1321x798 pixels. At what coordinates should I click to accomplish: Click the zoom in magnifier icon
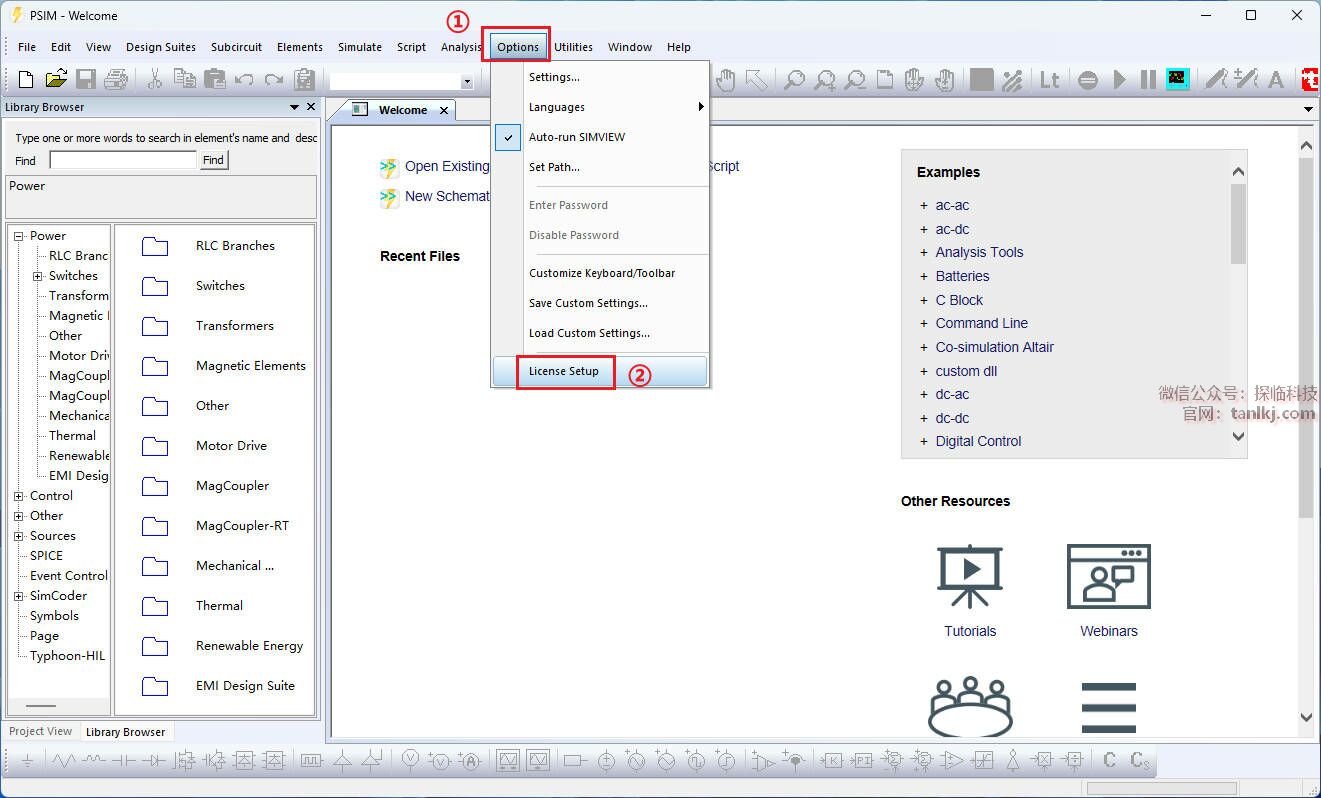click(825, 80)
